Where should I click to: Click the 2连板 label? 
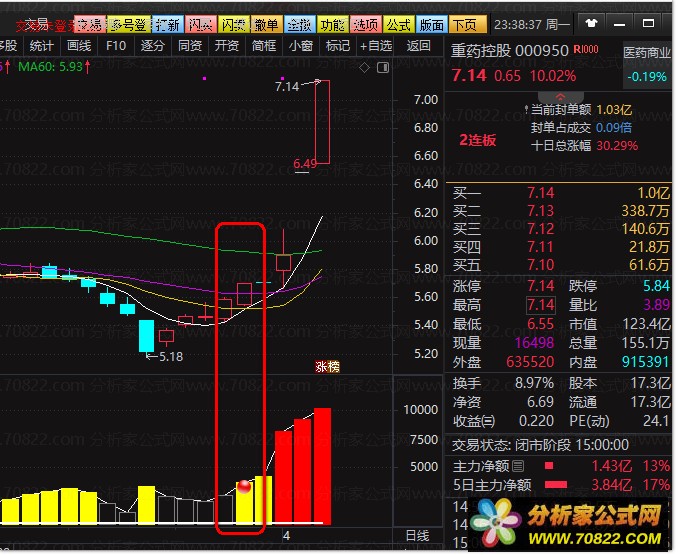pyautogui.click(x=477, y=140)
